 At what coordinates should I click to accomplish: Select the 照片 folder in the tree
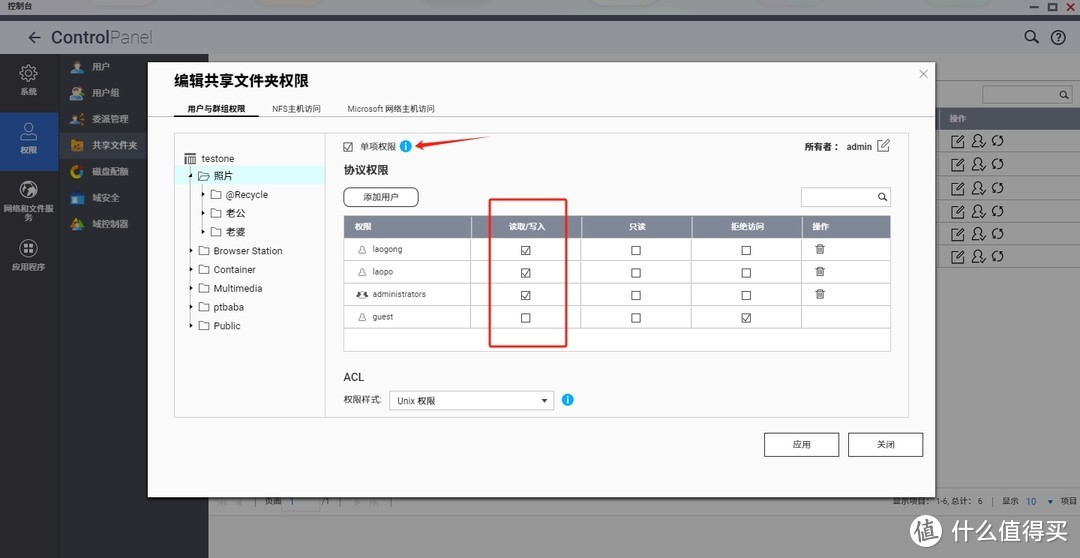223,176
